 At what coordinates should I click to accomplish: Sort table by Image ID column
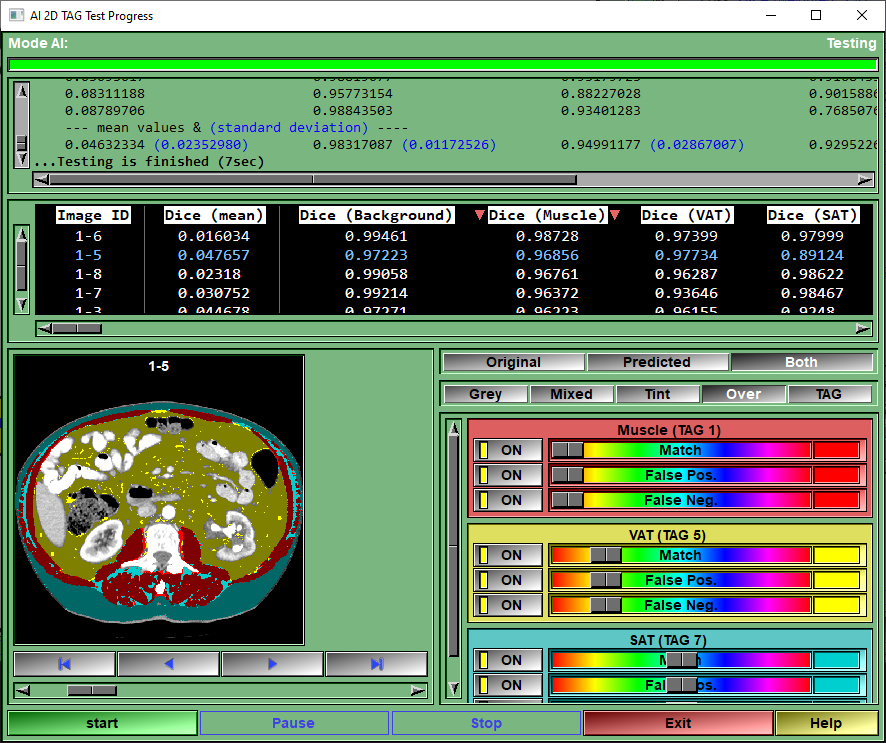93,215
